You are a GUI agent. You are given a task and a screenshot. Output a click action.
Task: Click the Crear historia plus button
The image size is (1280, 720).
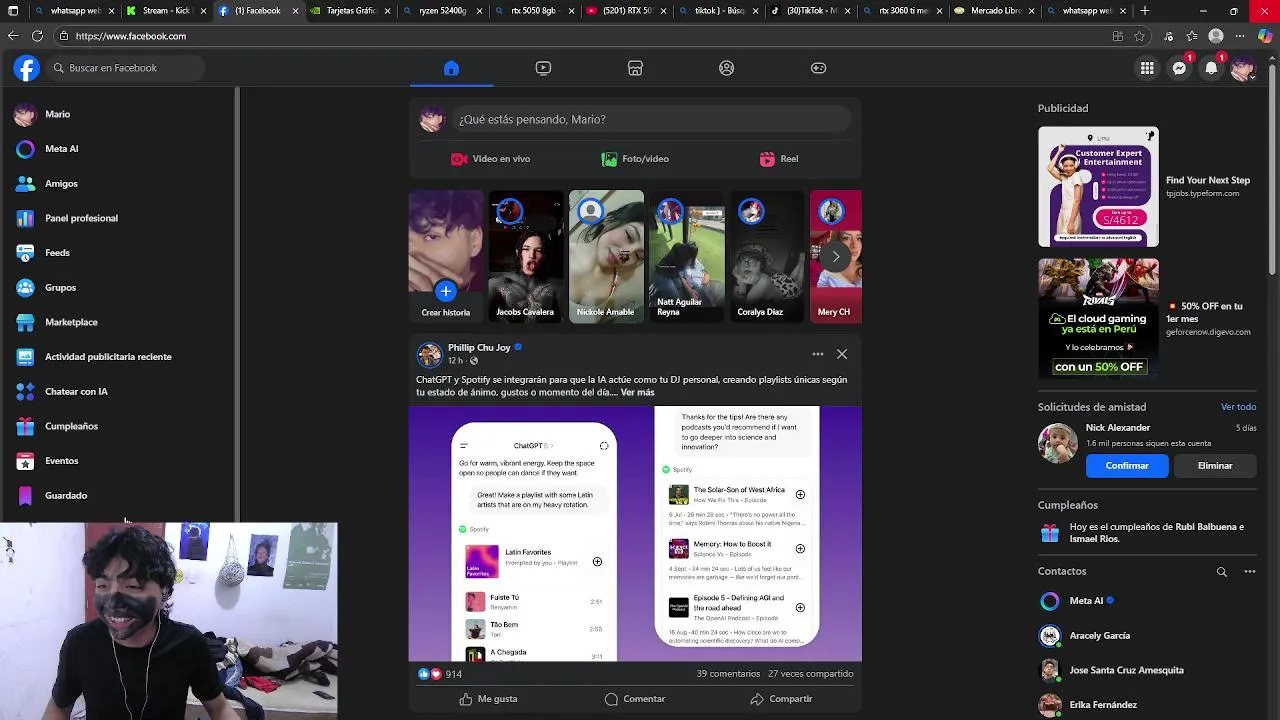446,291
